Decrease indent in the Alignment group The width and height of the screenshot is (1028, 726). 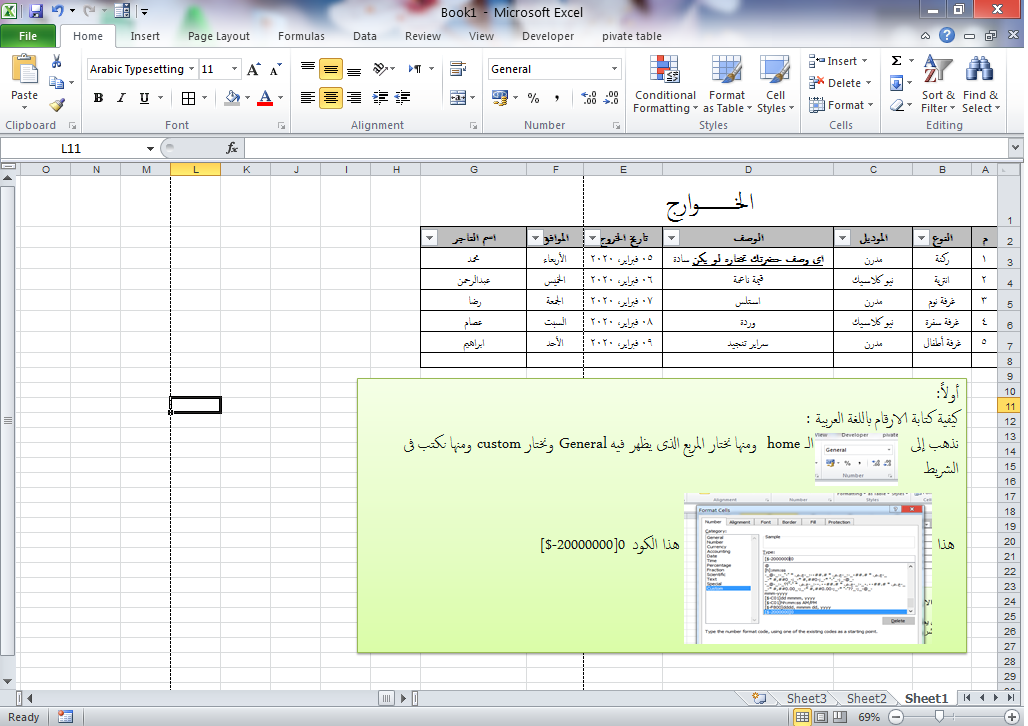[x=380, y=98]
